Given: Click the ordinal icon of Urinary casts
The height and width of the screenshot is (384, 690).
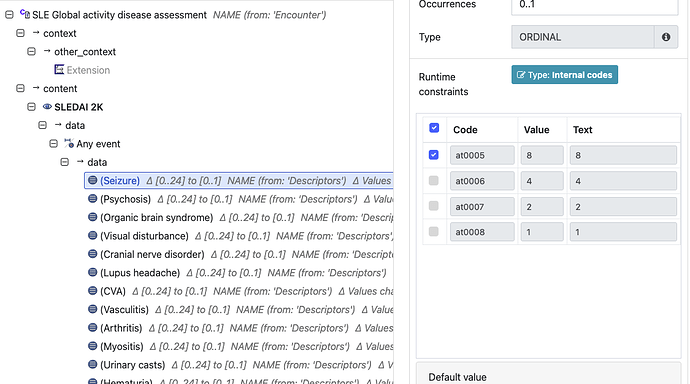Looking at the screenshot, I should click(92, 364).
